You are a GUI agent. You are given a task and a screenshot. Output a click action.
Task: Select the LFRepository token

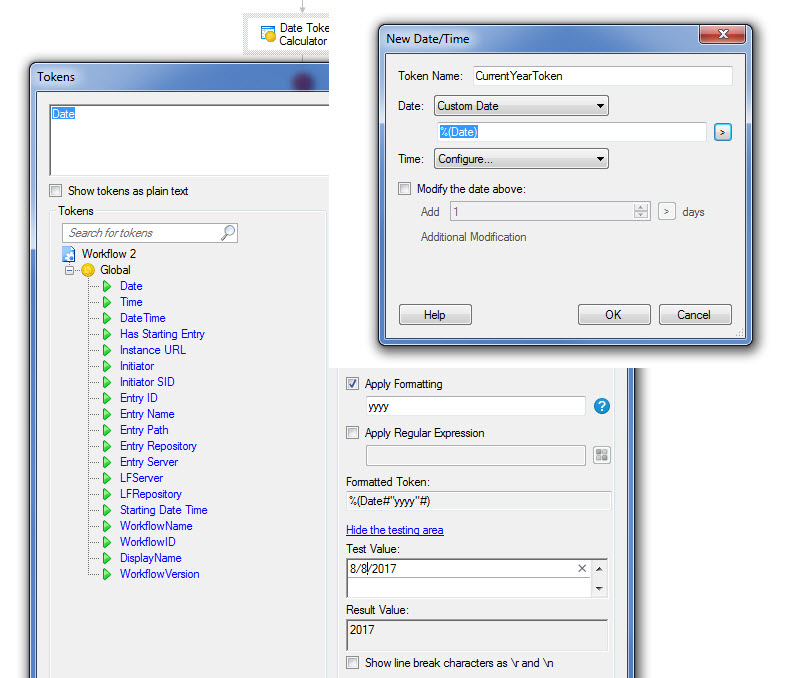pyautogui.click(x=151, y=494)
